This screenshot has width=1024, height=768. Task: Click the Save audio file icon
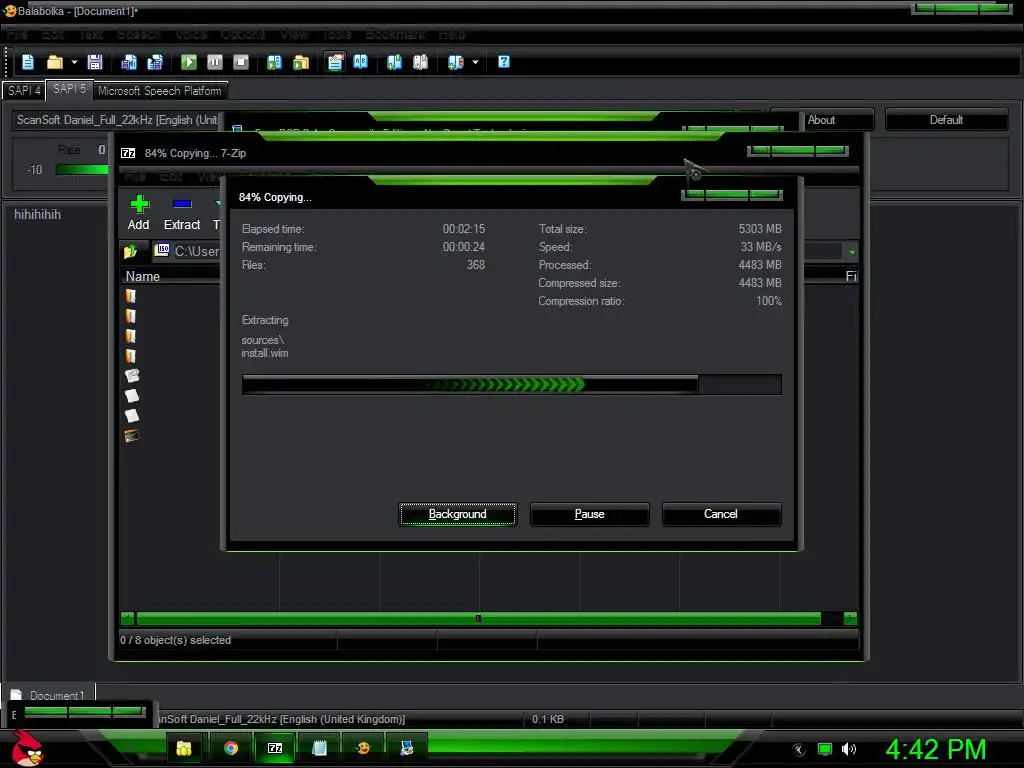pos(129,62)
